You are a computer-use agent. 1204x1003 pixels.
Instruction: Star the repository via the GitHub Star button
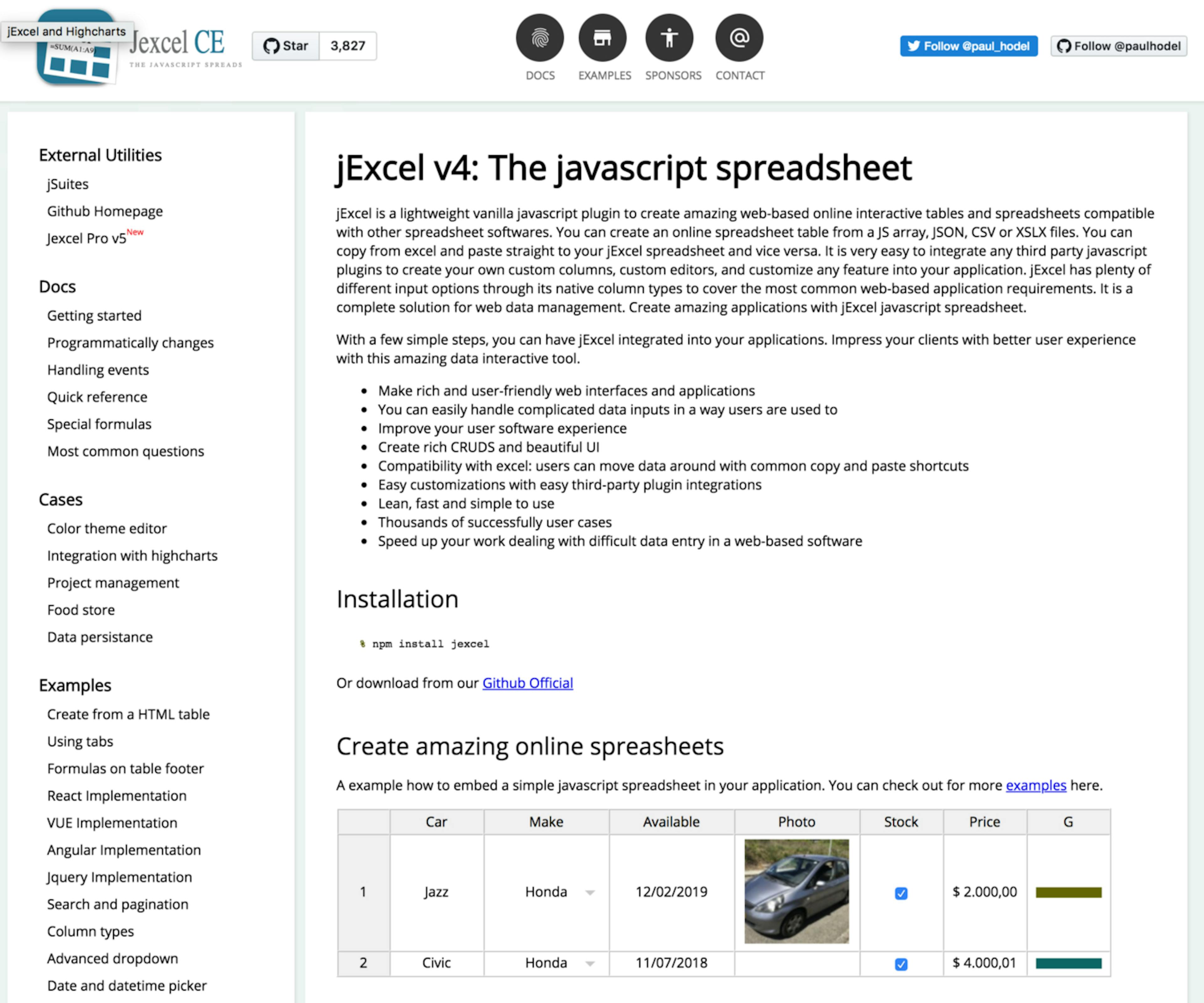pos(285,46)
